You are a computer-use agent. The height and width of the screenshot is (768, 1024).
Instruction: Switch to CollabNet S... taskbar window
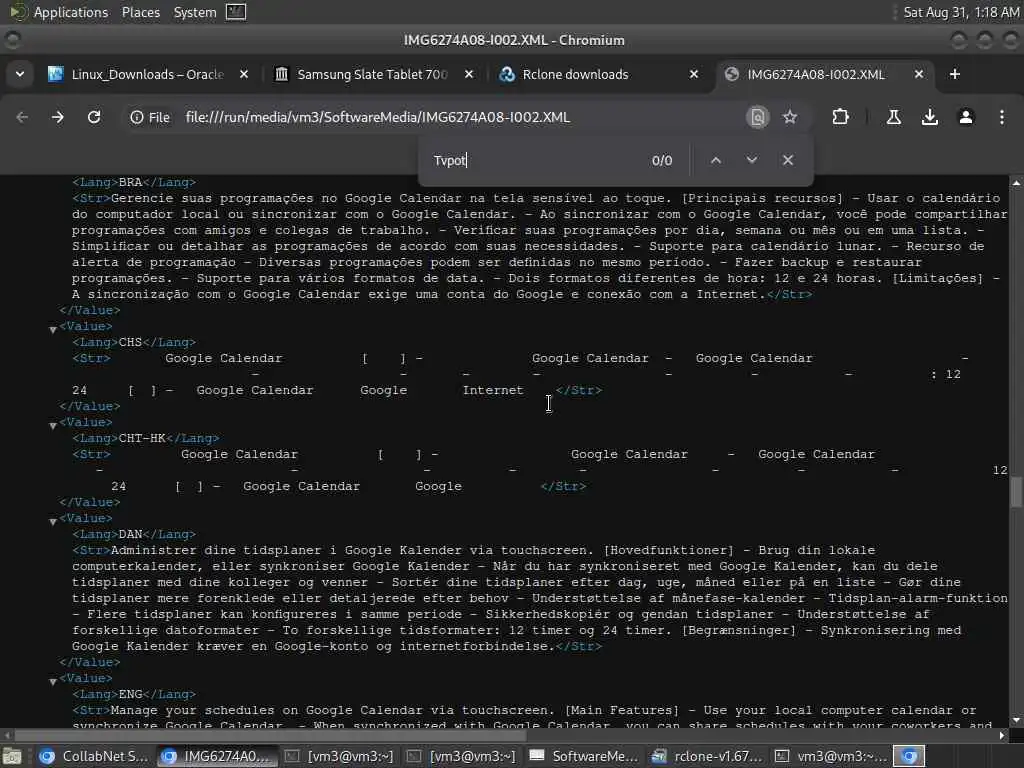click(x=93, y=756)
